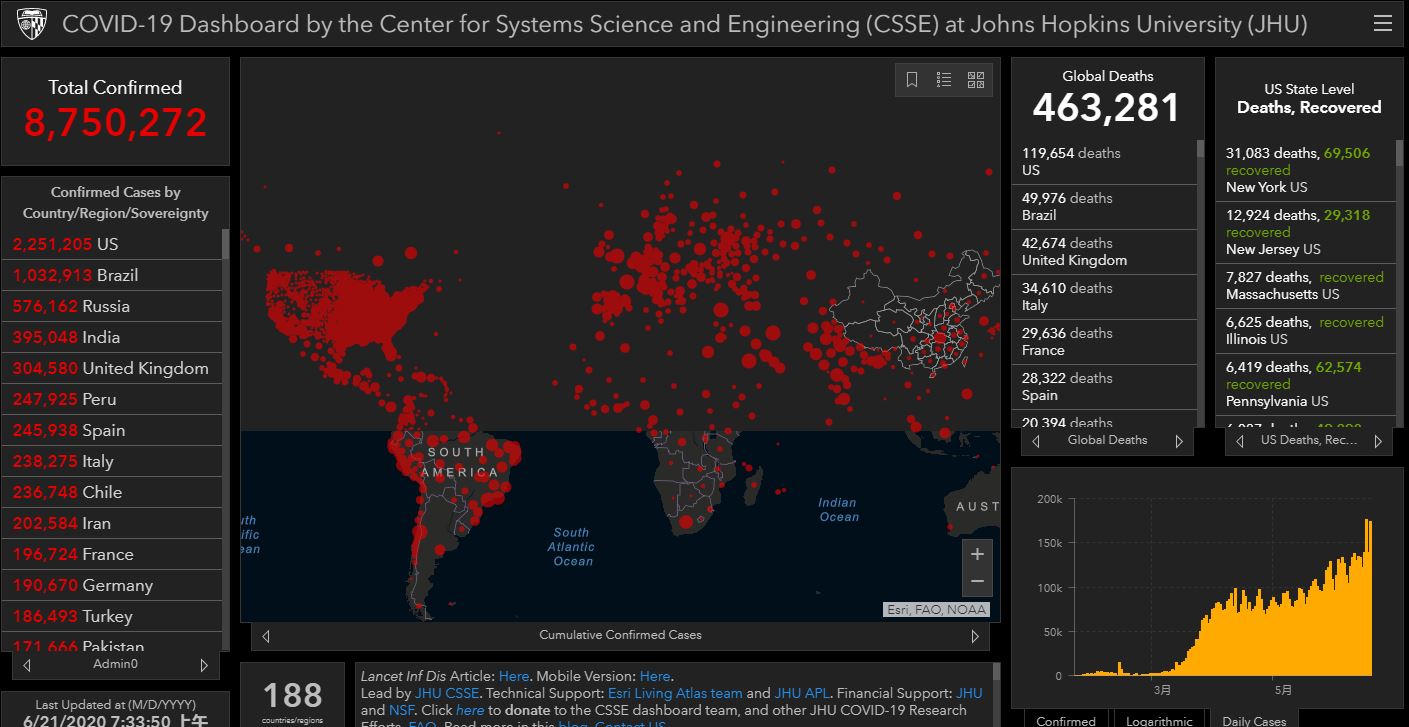This screenshot has width=1409, height=727.
Task: Go to next map view via right arrow
Action: tap(975, 635)
